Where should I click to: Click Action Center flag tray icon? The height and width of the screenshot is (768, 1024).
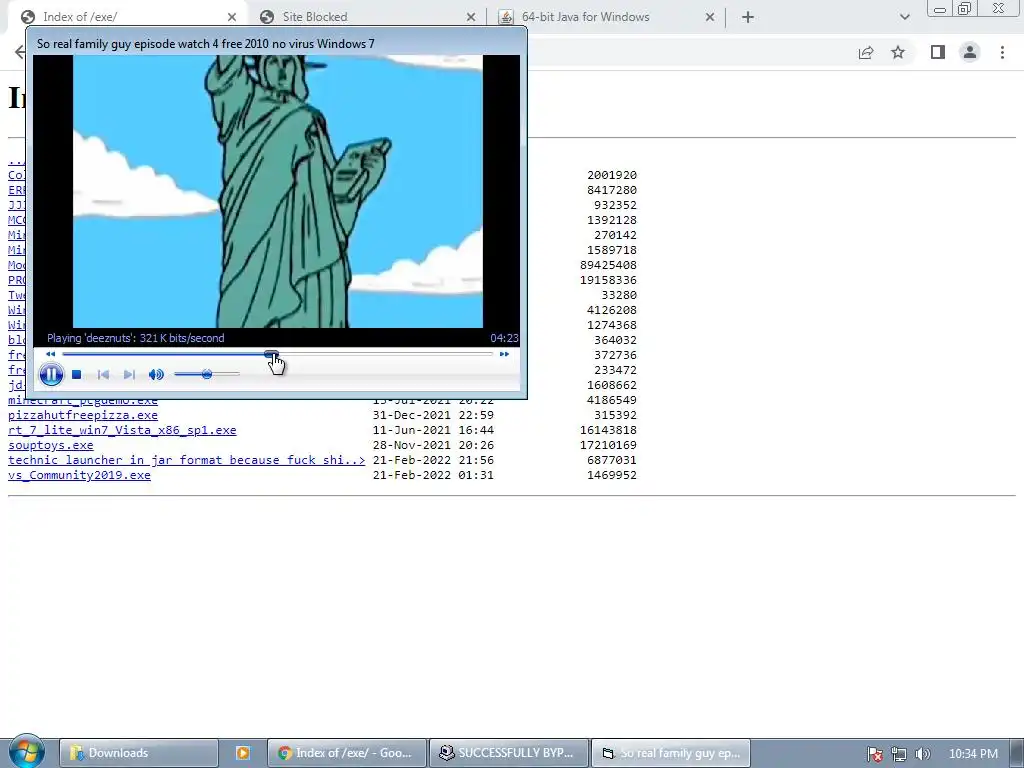(874, 754)
